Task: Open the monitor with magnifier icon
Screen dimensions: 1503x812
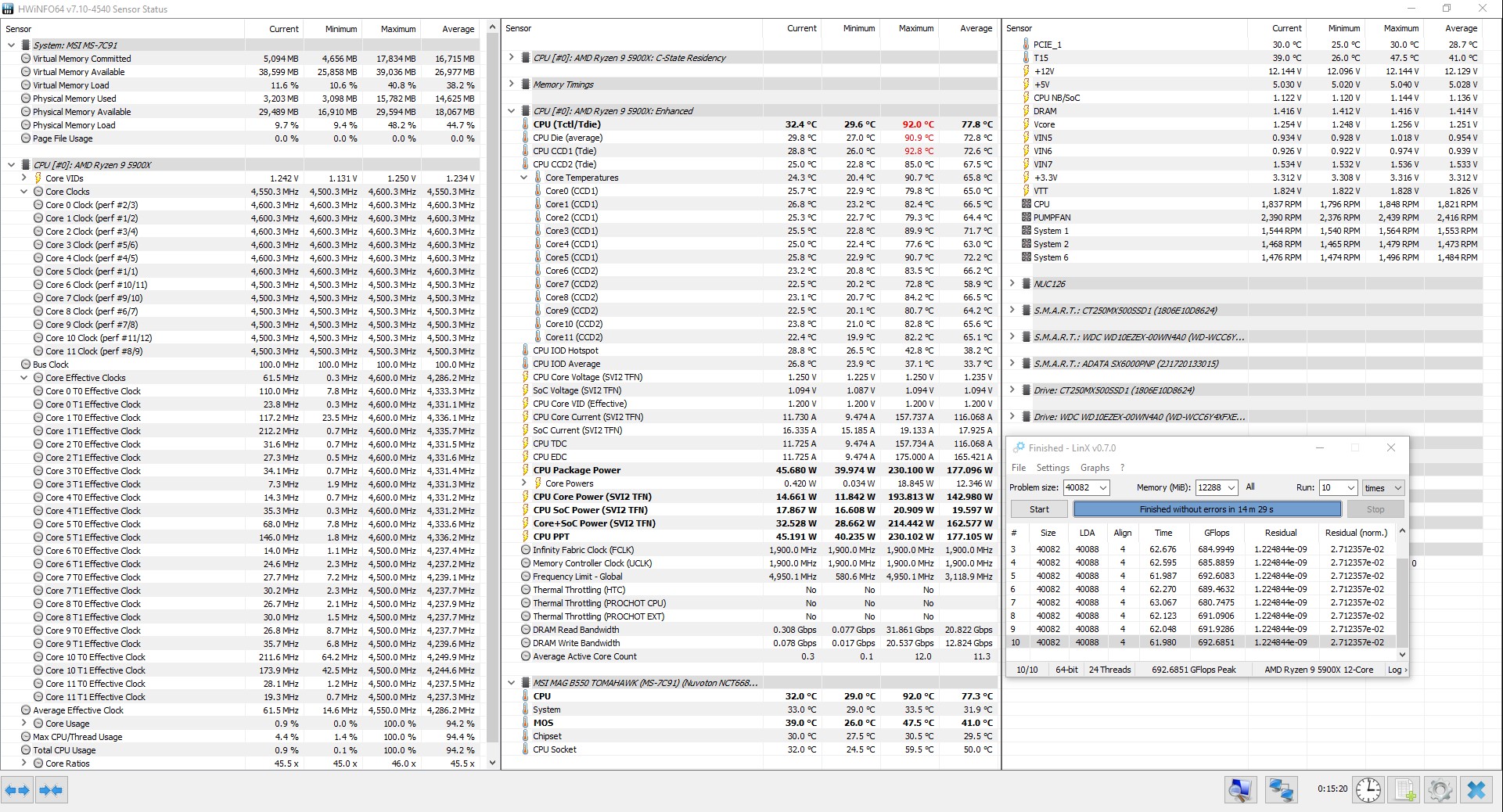Action: click(x=1241, y=790)
